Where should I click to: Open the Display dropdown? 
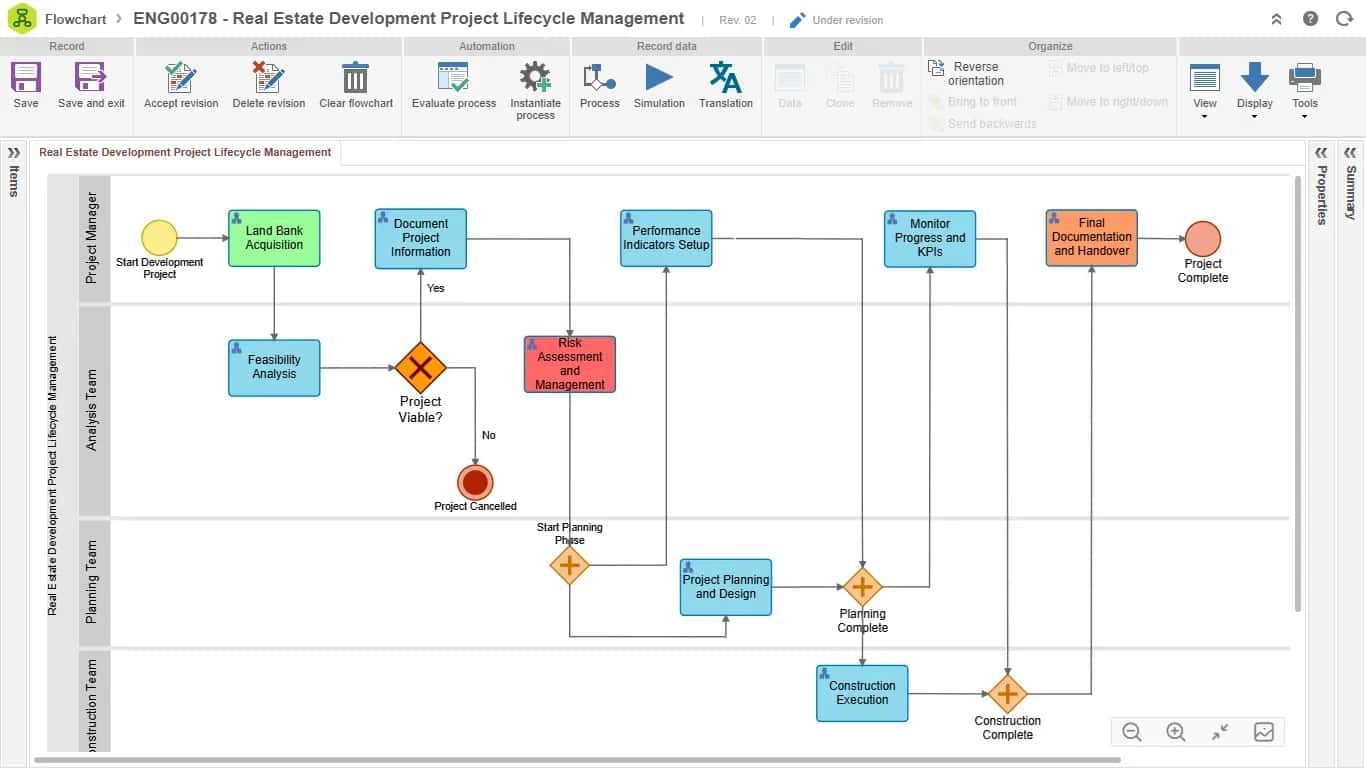click(x=1254, y=90)
